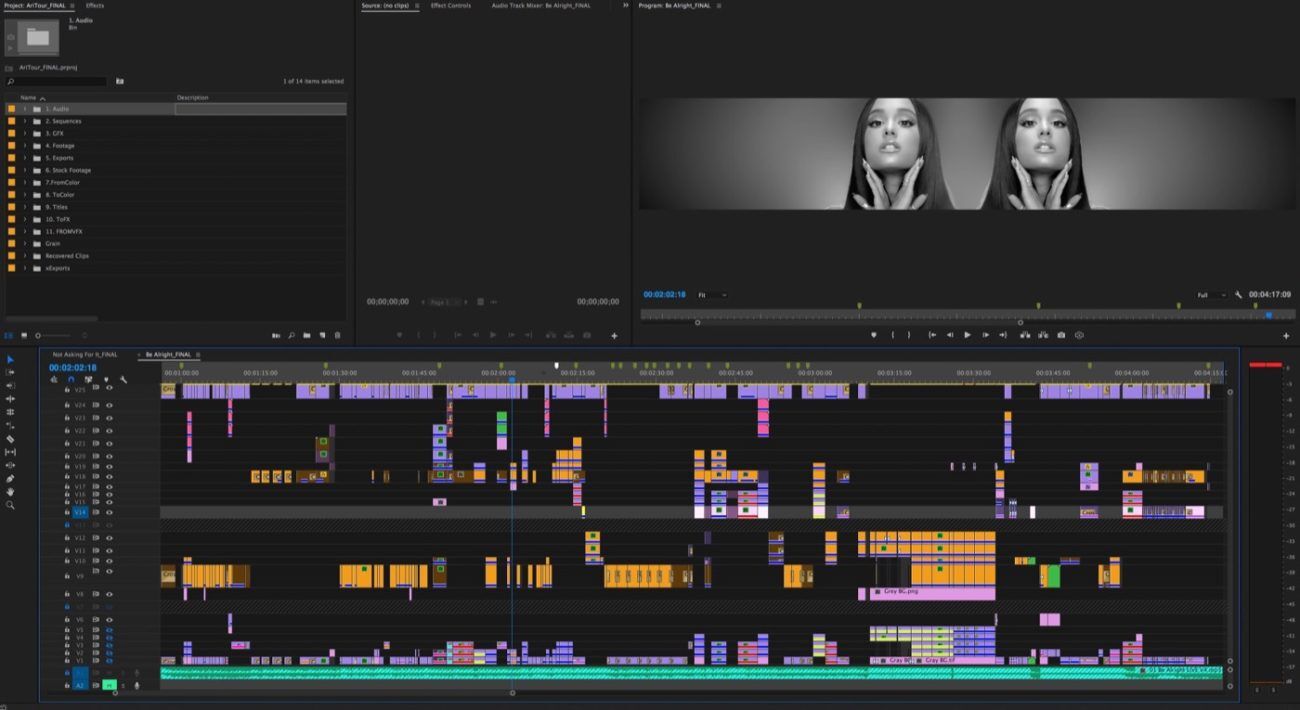Toggle snapping with the magnet icon
Screen dimensions: 1300x710
pyautogui.click(x=71, y=379)
